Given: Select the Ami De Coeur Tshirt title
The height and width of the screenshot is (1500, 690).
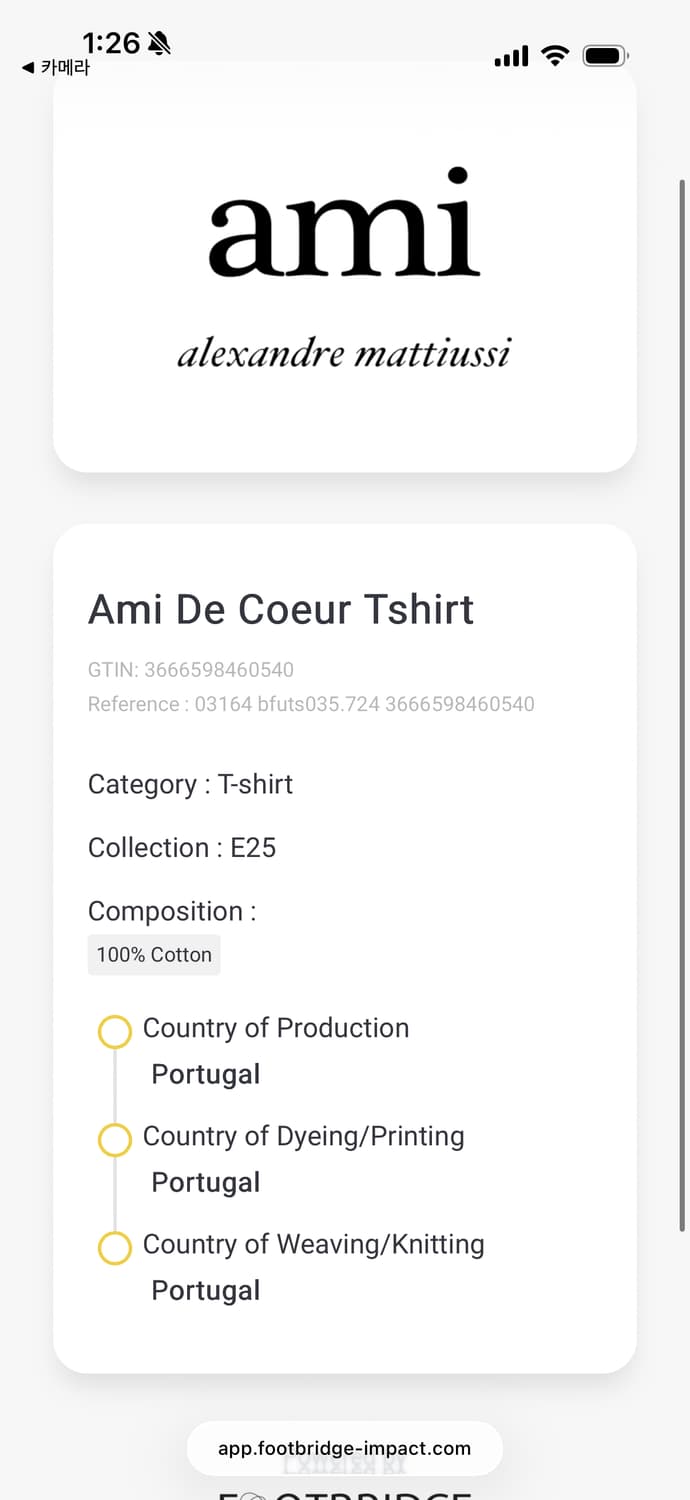Looking at the screenshot, I should (281, 609).
